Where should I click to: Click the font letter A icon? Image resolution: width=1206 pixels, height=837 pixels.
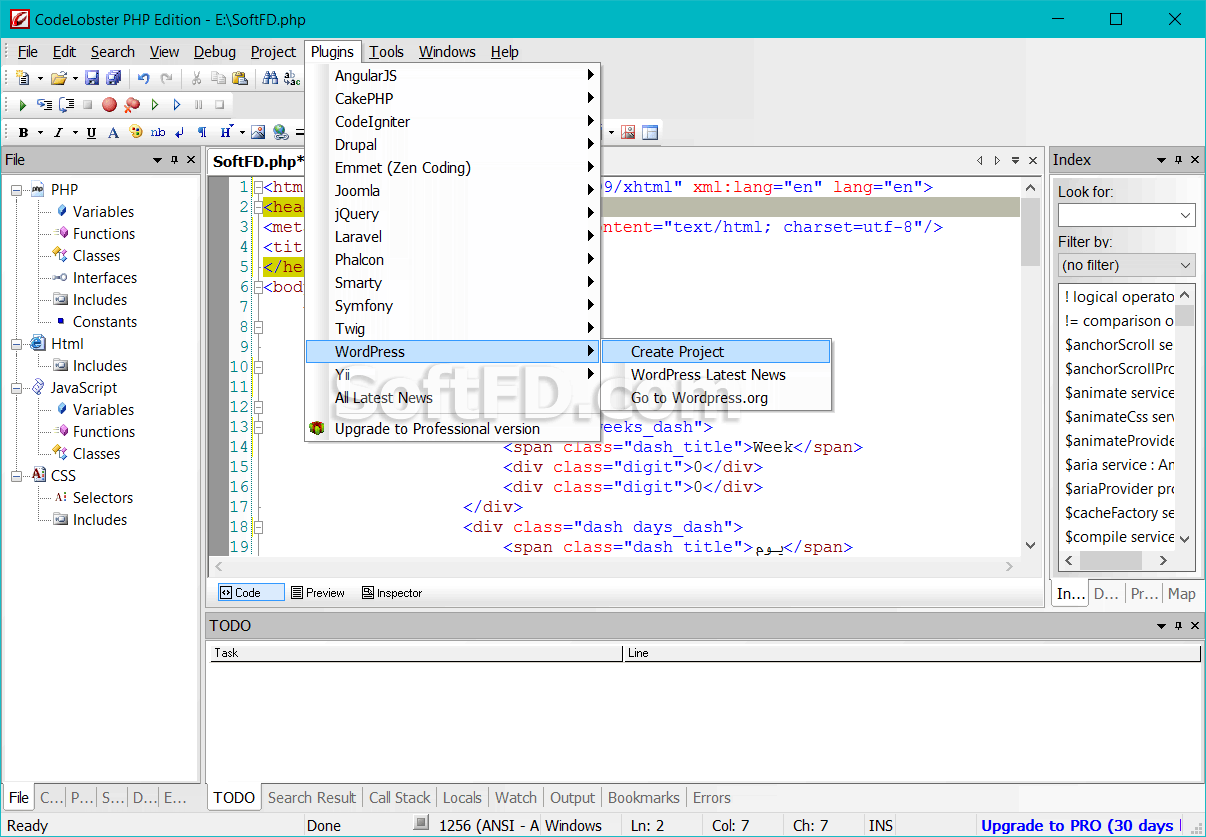(113, 132)
